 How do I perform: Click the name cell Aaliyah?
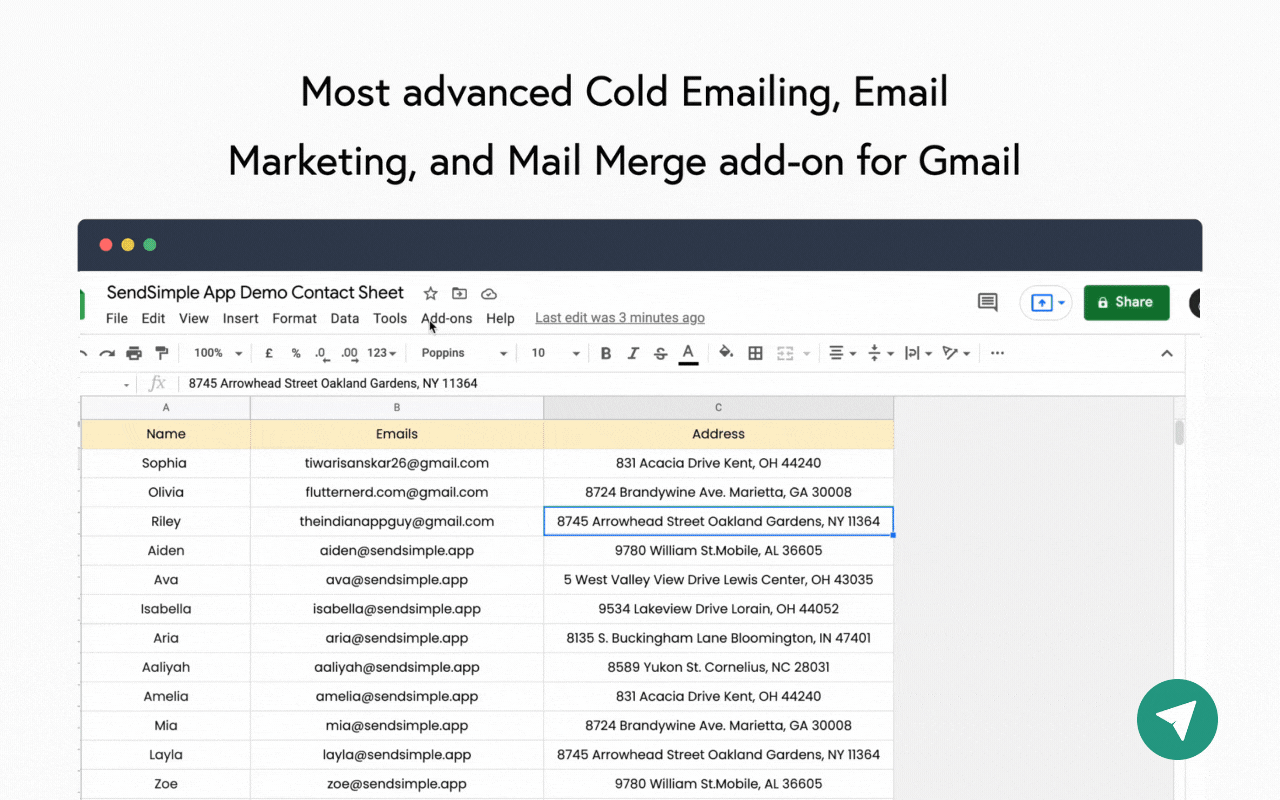click(166, 667)
